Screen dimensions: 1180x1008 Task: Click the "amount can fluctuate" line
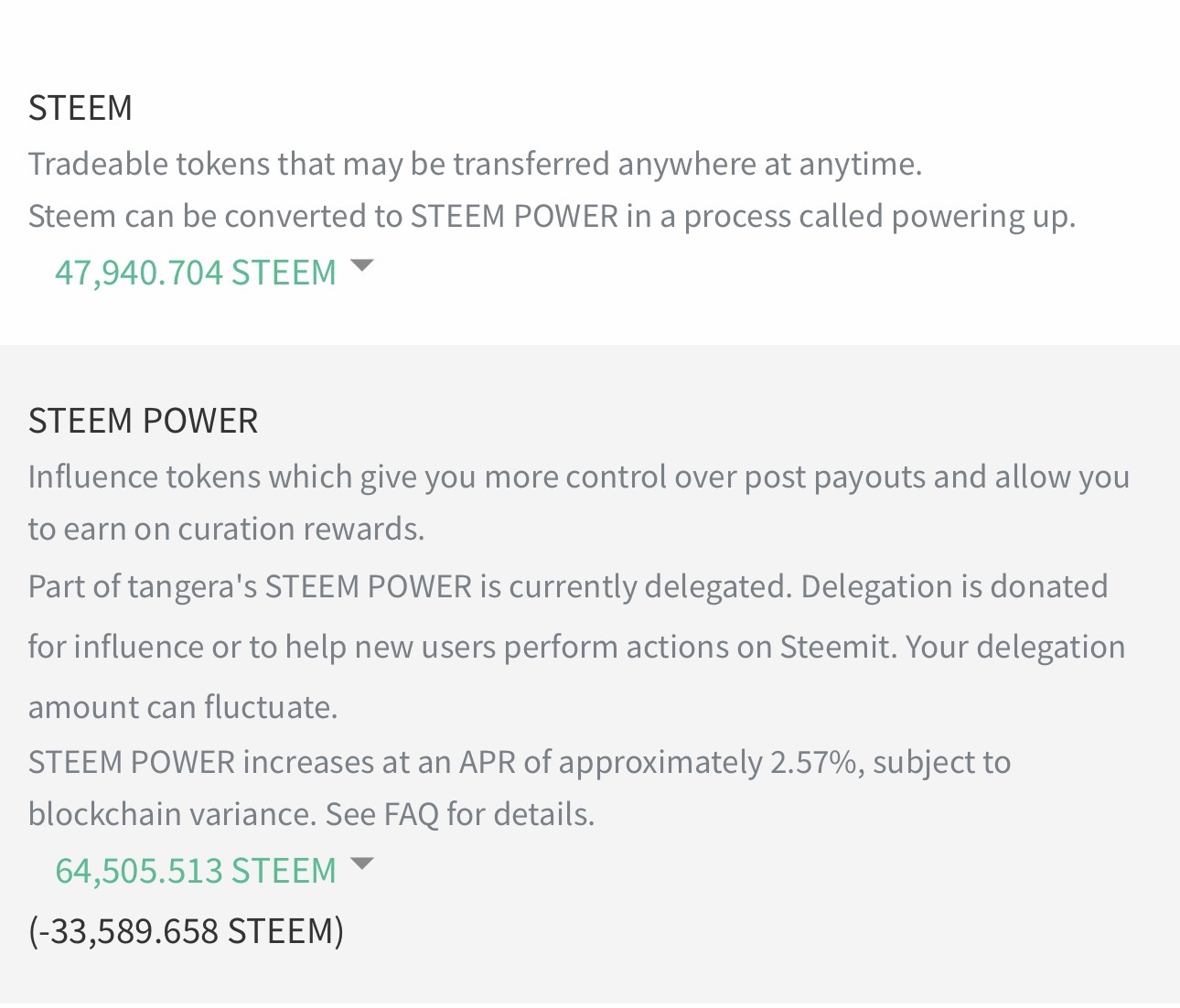(x=183, y=707)
